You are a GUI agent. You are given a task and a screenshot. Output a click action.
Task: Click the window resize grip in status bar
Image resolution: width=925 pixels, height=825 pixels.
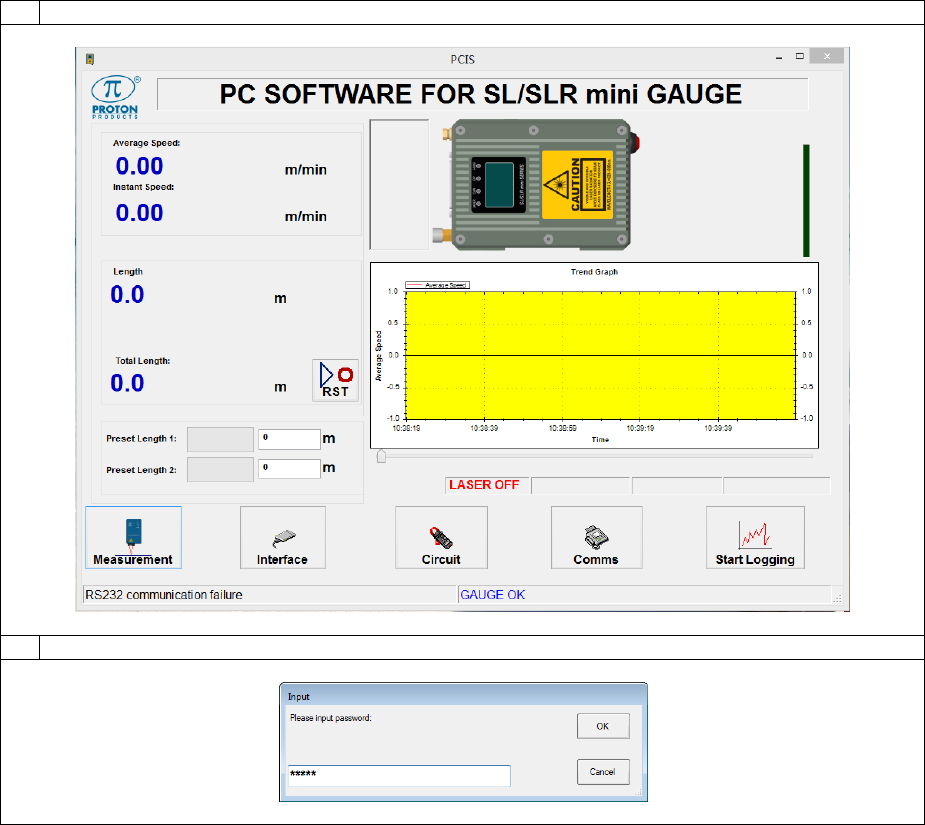click(837, 598)
